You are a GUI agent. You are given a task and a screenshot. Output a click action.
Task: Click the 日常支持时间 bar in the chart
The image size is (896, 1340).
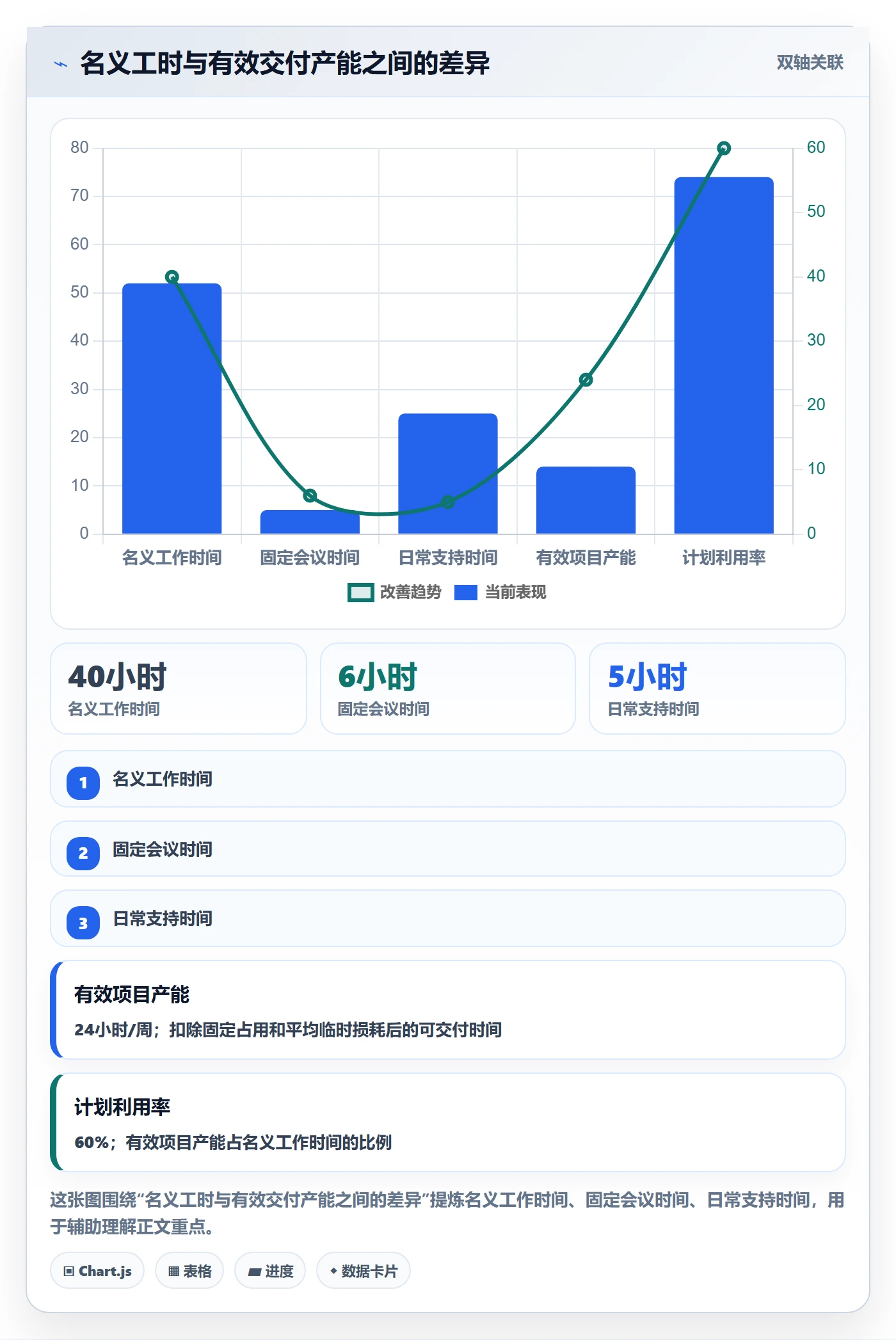tap(448, 474)
